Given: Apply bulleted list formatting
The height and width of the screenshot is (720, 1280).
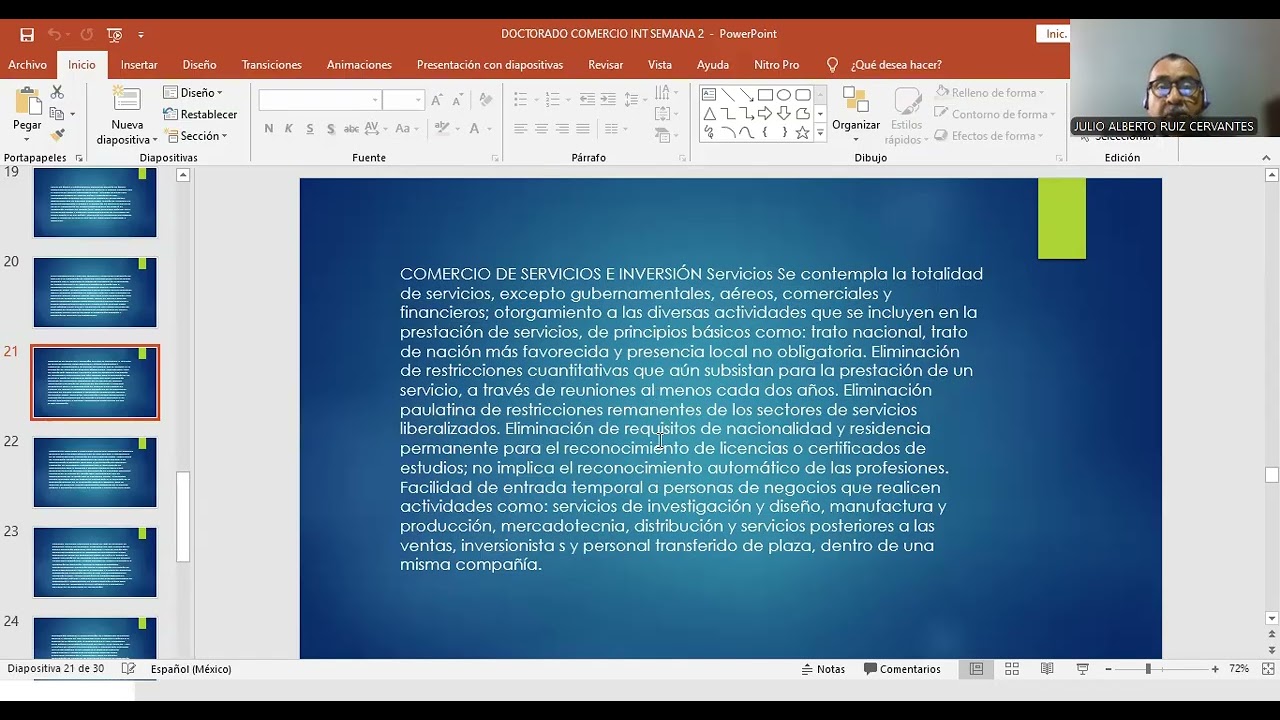Looking at the screenshot, I should (x=523, y=100).
